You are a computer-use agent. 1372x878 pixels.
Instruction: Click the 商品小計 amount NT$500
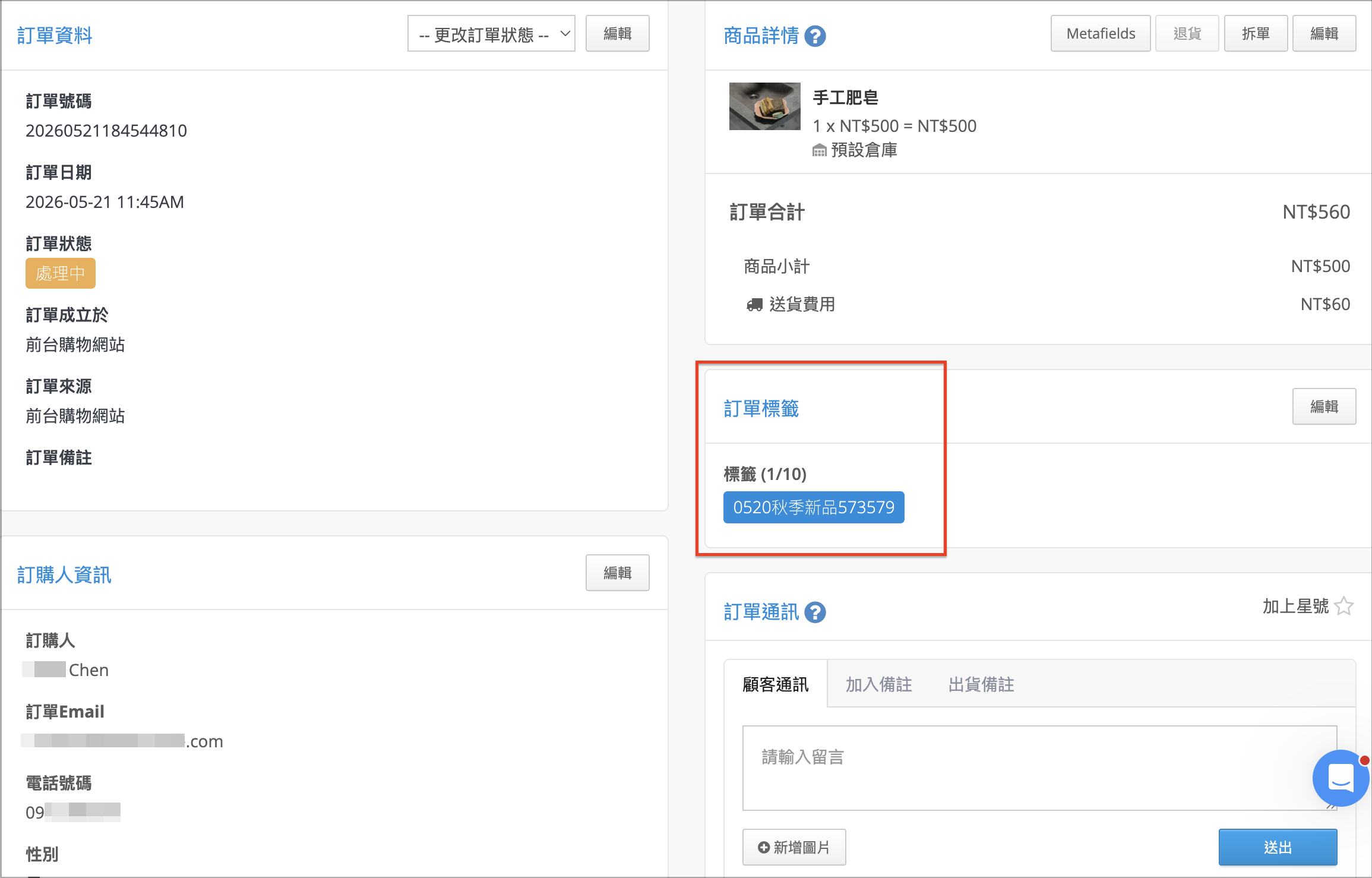pos(1320,266)
